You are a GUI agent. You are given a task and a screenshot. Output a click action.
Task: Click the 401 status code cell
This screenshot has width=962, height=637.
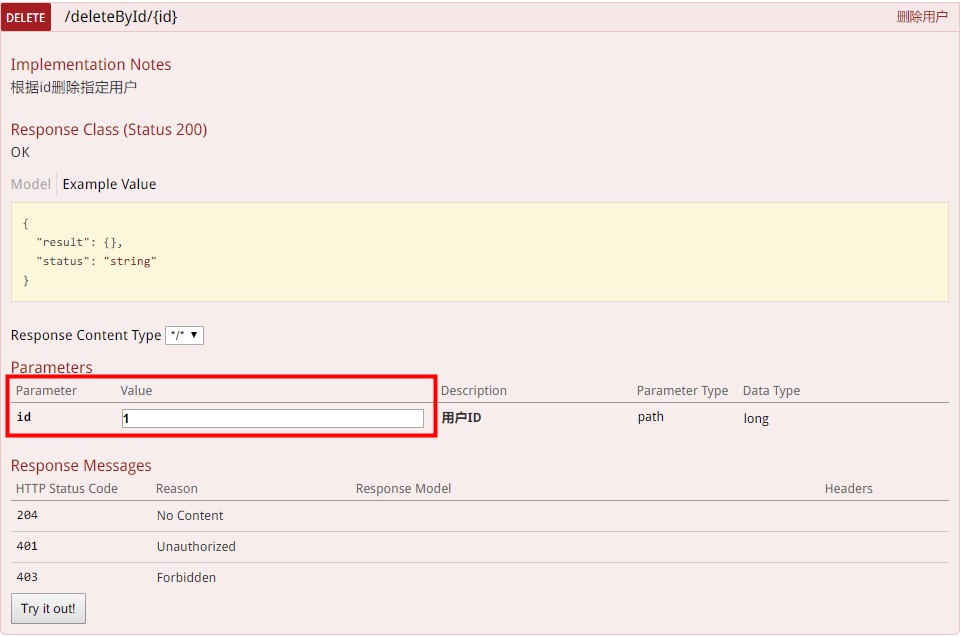[x=27, y=546]
